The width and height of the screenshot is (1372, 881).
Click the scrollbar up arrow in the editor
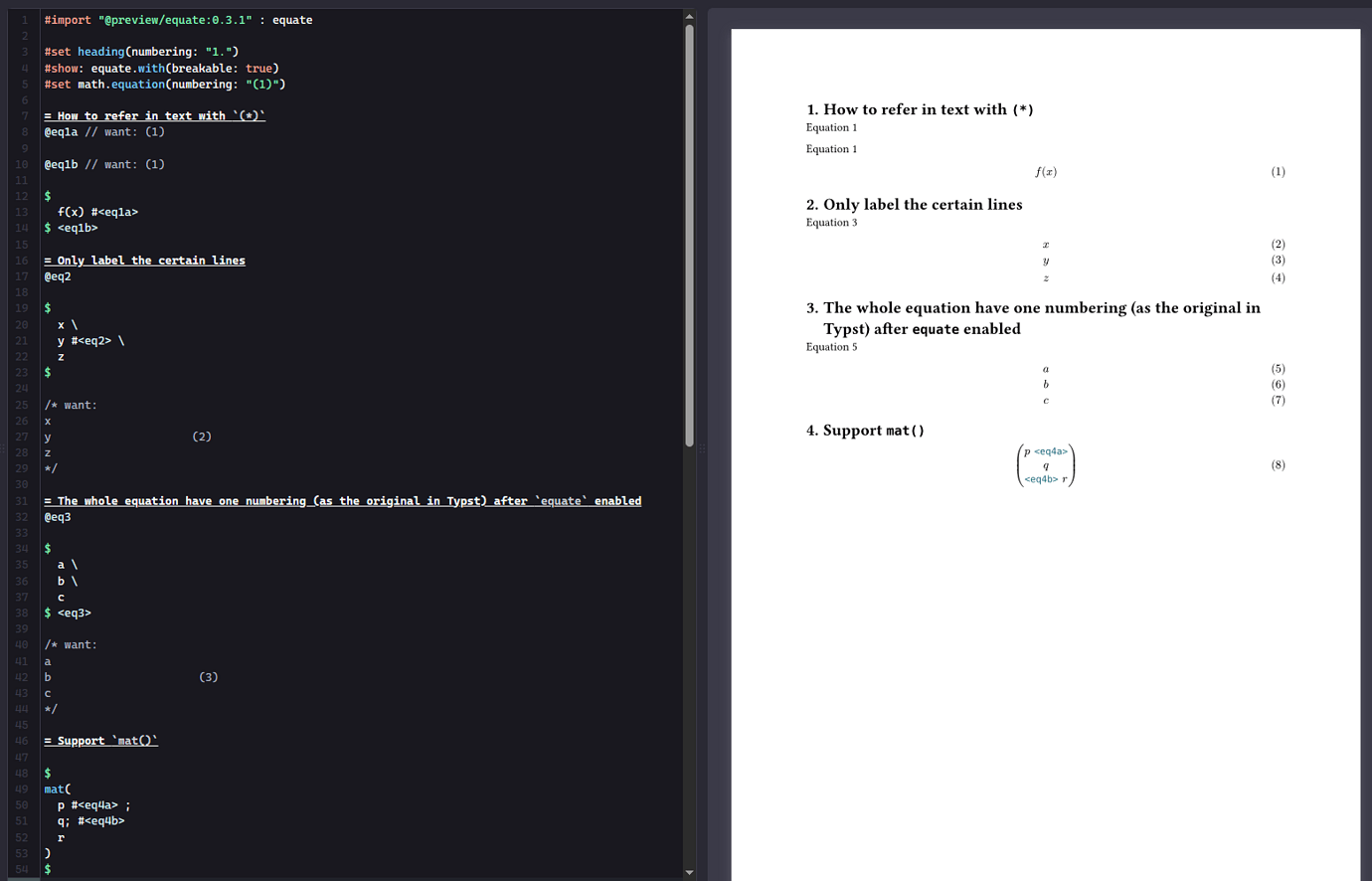689,15
